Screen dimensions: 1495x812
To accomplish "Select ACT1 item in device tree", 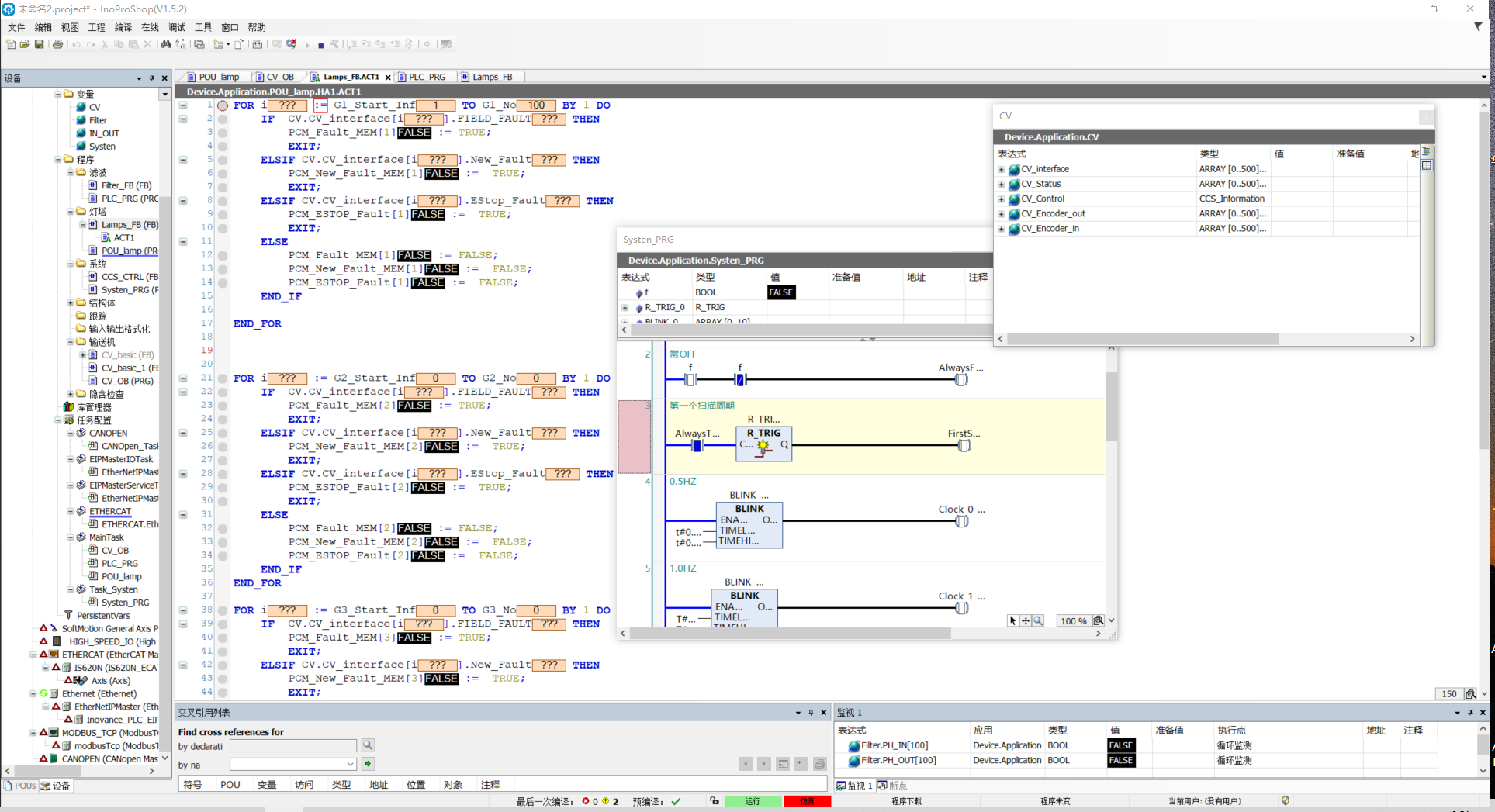I will click(x=124, y=238).
